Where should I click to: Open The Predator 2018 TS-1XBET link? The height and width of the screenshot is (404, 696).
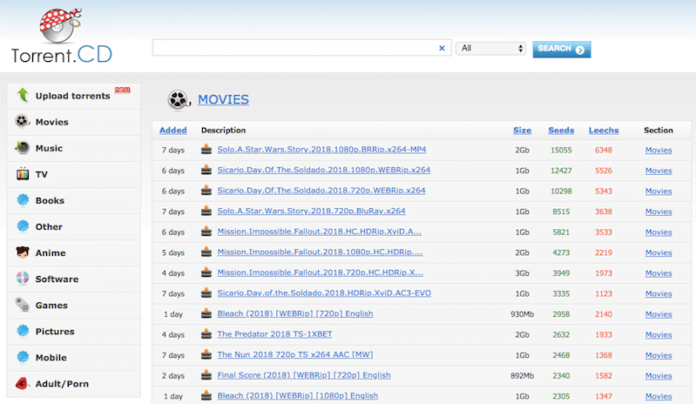pos(274,334)
